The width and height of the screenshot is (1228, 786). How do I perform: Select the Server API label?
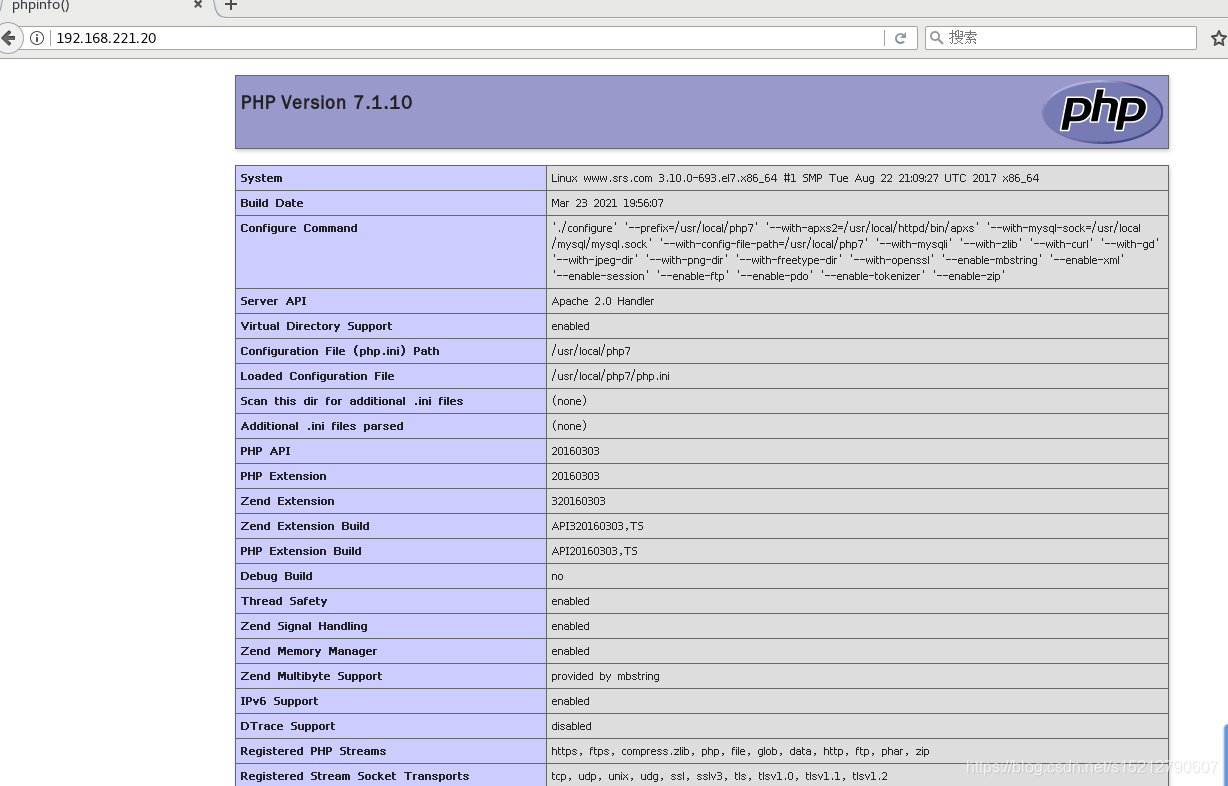click(275, 301)
